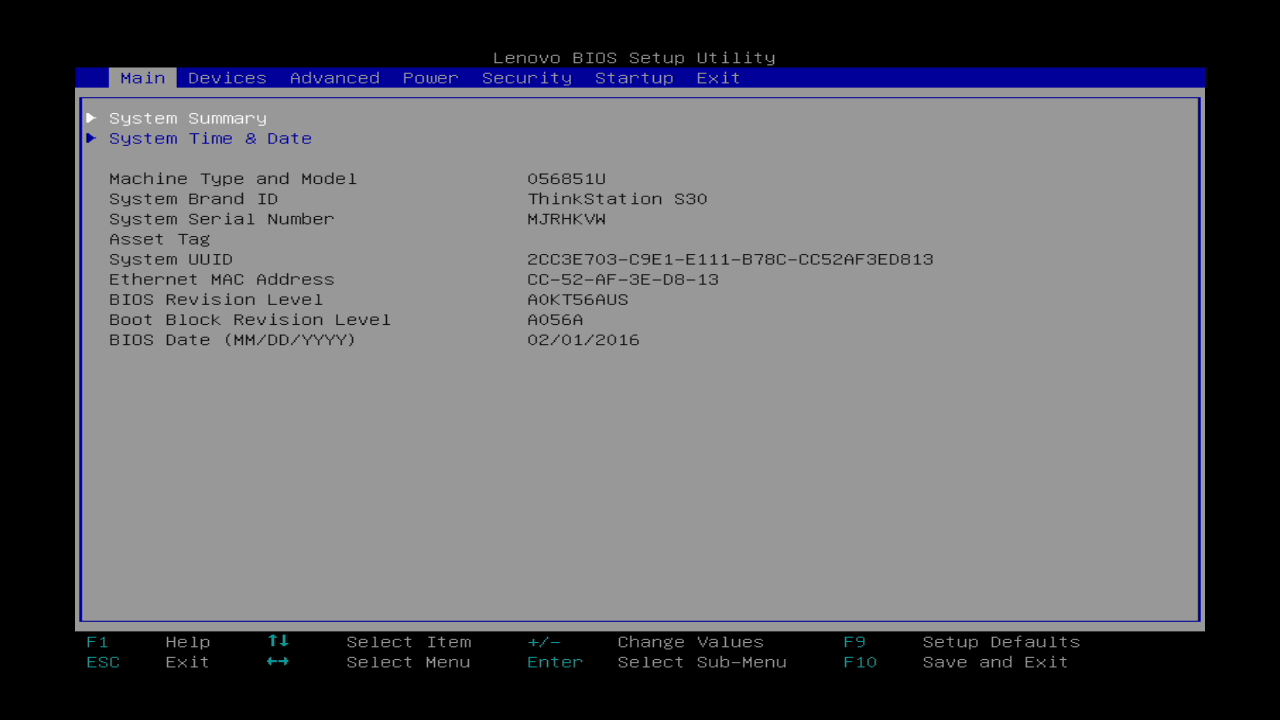Select the System Brand ID label

pyautogui.click(x=193, y=199)
